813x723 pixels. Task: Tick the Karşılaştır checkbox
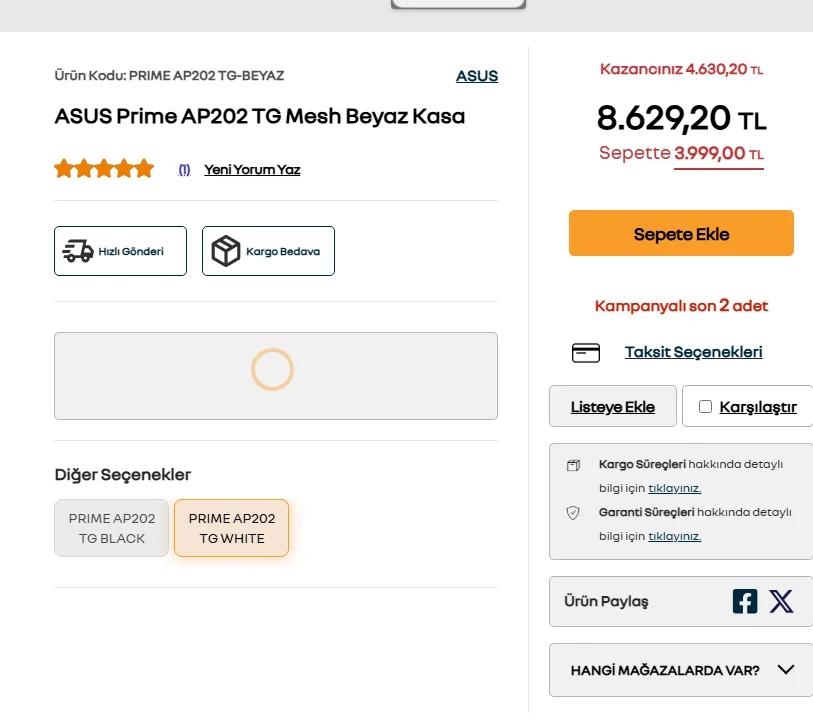click(705, 406)
